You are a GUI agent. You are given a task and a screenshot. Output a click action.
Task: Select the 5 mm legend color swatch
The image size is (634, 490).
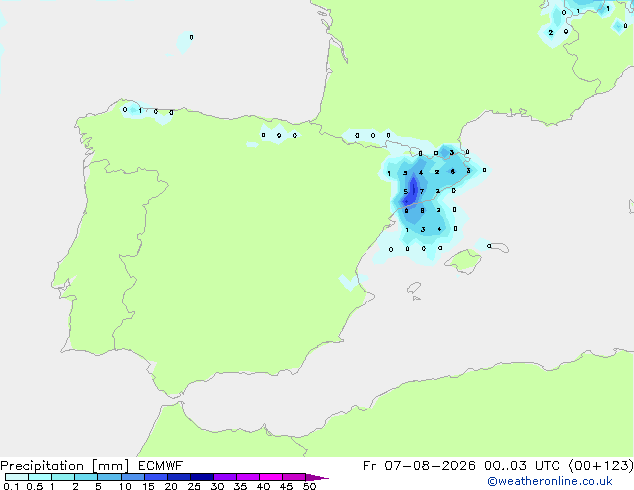109,477
